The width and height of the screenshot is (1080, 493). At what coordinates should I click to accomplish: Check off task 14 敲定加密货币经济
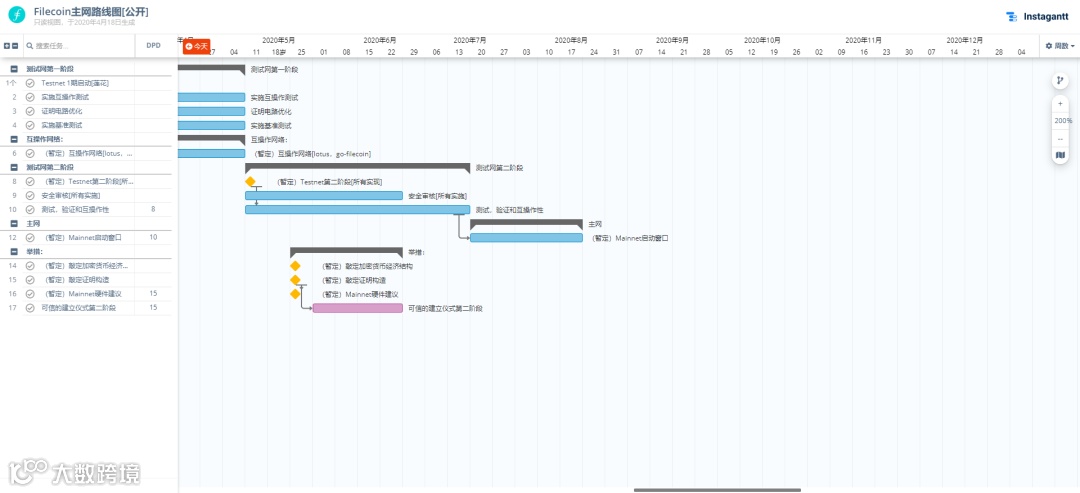(x=30, y=266)
